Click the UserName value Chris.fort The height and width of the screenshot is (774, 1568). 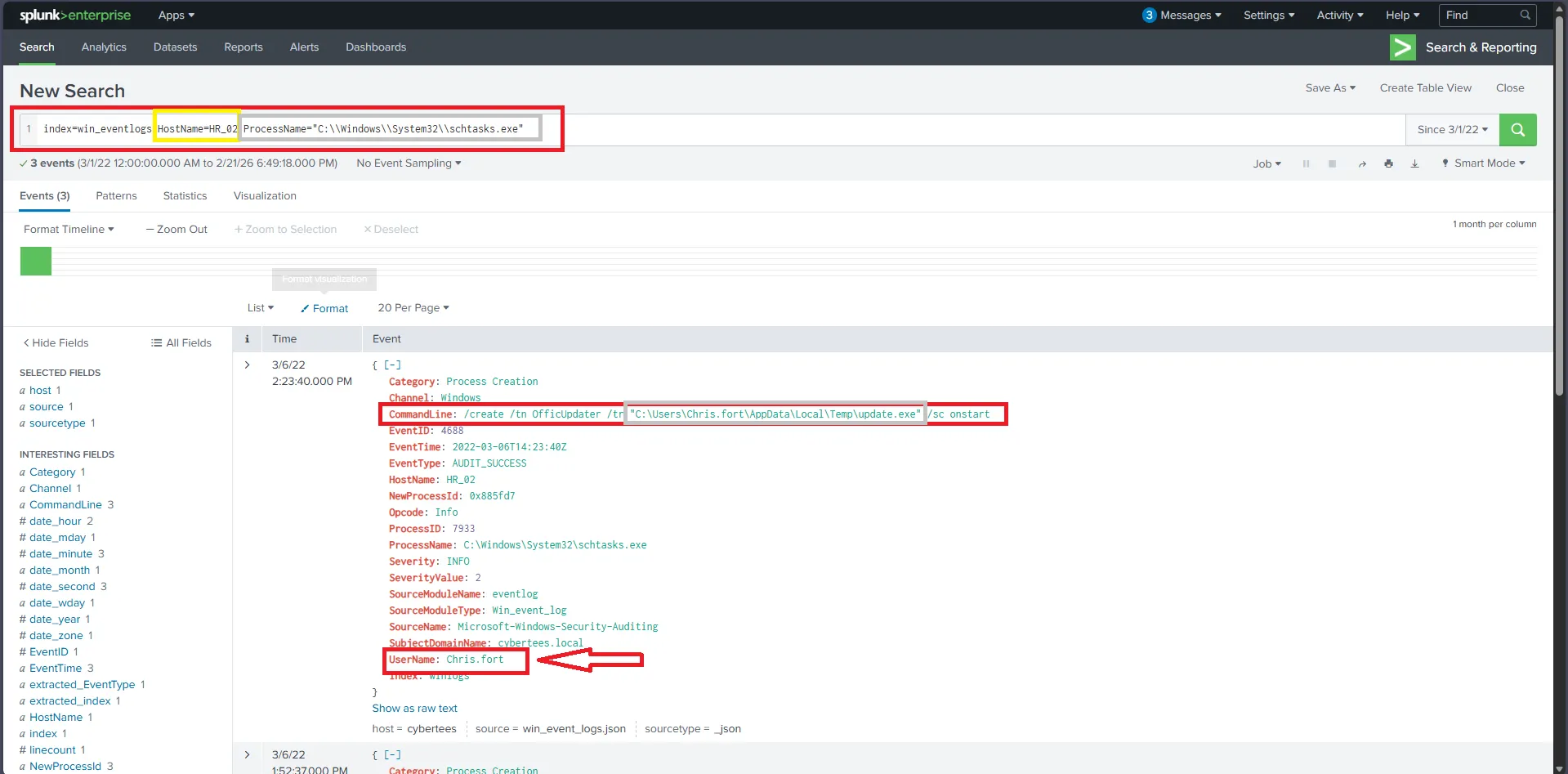pos(475,660)
